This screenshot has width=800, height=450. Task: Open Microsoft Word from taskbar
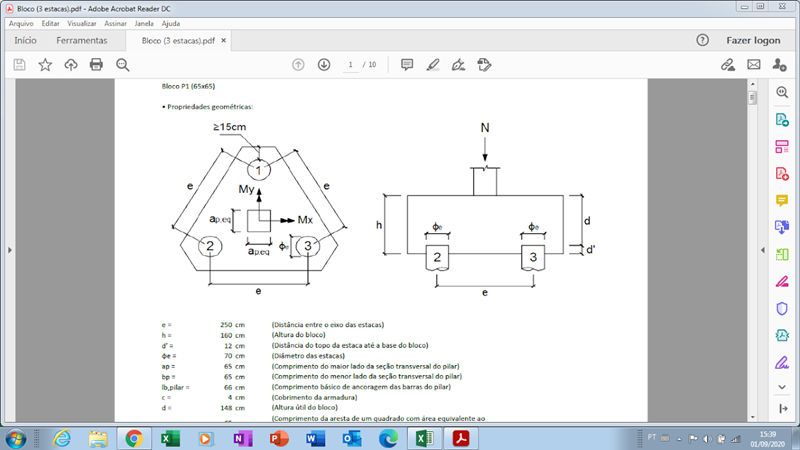(315, 439)
